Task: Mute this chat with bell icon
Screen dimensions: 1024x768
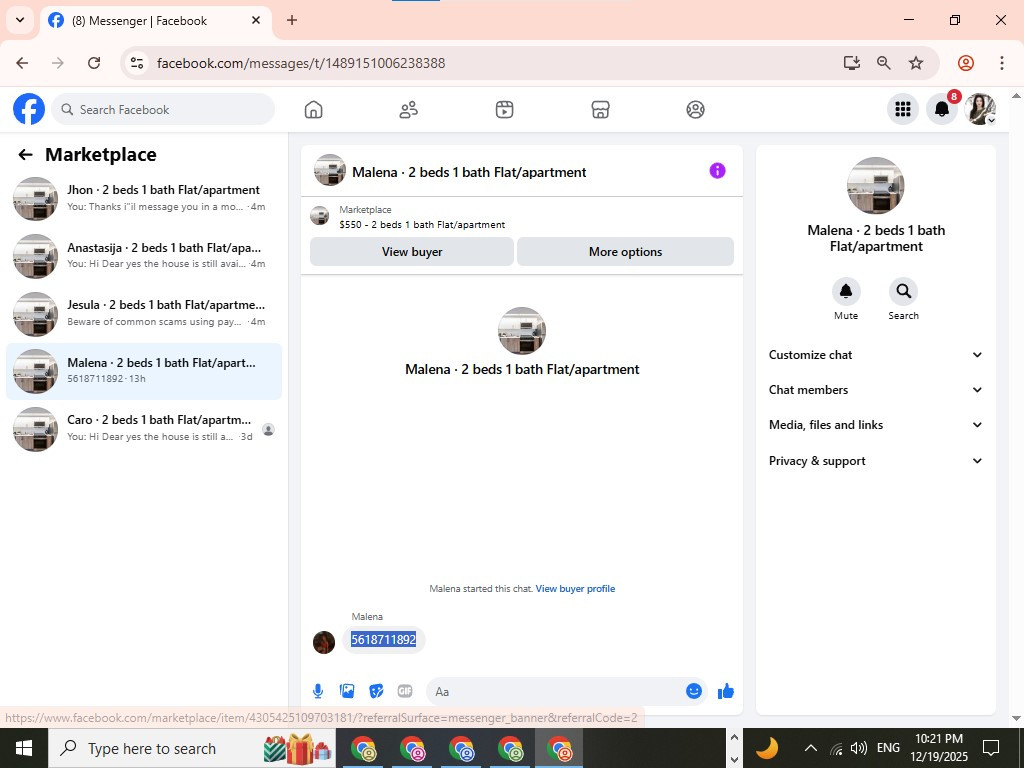Action: [x=846, y=291]
